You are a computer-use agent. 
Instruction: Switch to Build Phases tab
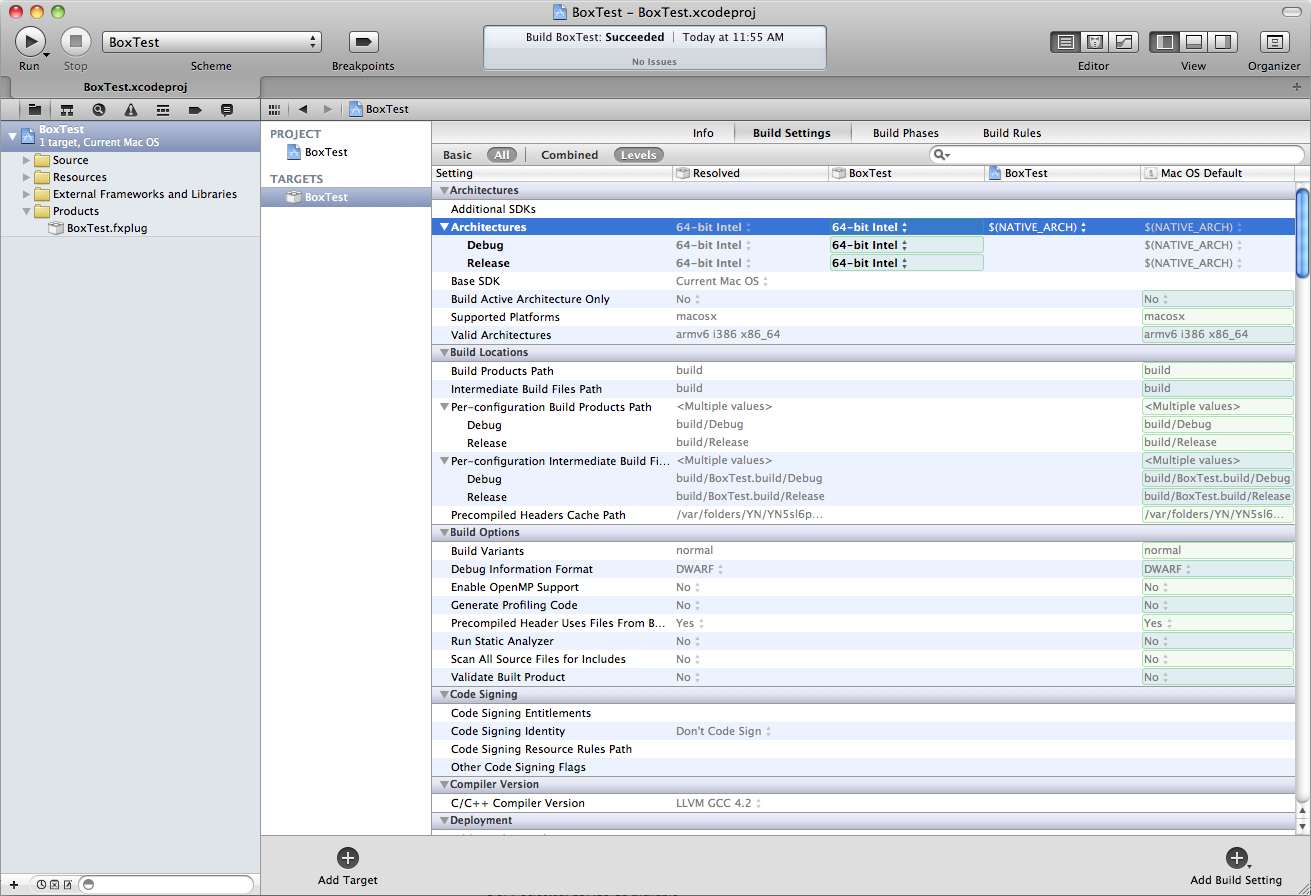(x=905, y=133)
